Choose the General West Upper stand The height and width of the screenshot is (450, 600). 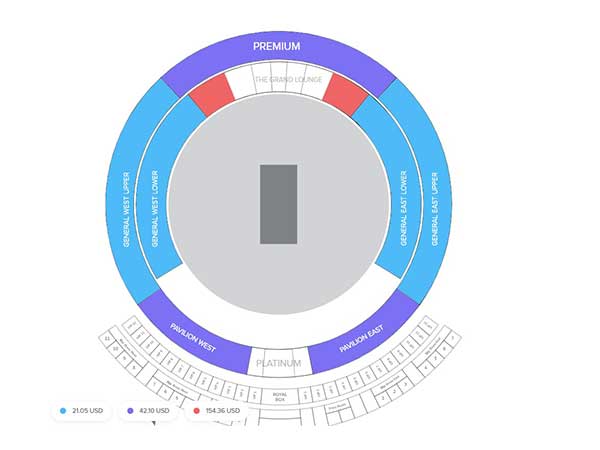click(126, 210)
